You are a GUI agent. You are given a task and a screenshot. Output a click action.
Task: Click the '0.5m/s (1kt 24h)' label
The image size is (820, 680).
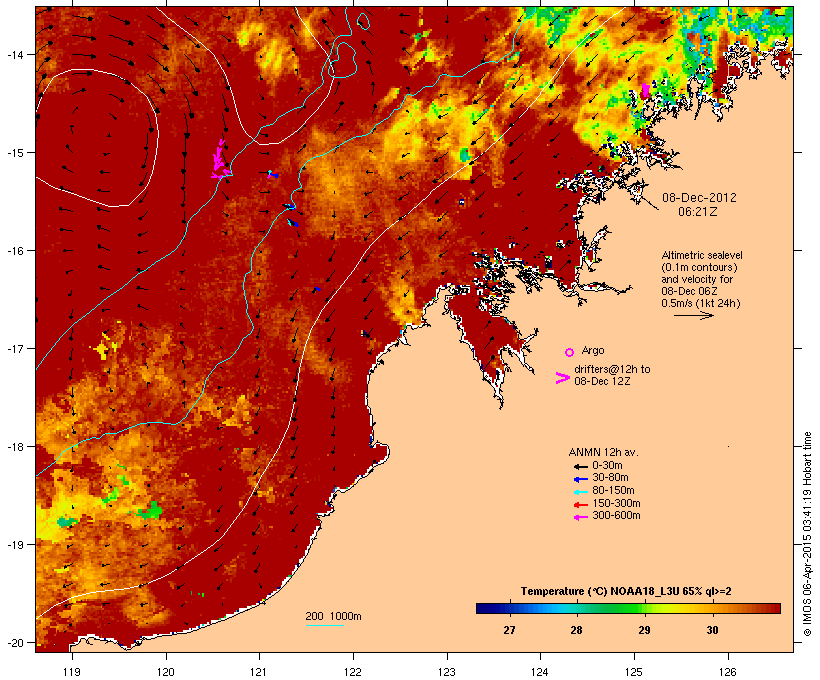click(x=701, y=303)
